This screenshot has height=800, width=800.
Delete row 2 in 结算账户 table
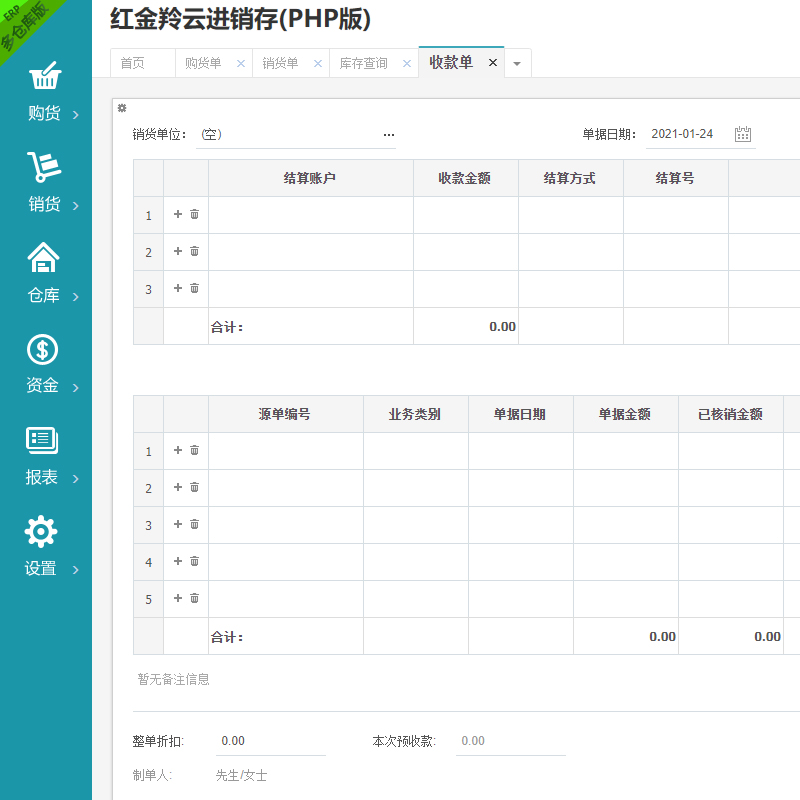(x=194, y=251)
